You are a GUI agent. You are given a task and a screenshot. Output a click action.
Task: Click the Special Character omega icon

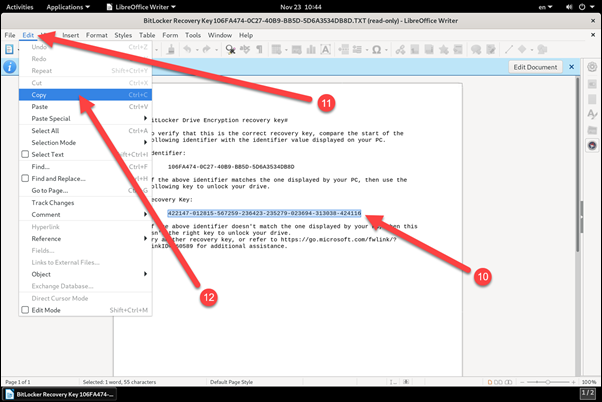click(x=377, y=50)
